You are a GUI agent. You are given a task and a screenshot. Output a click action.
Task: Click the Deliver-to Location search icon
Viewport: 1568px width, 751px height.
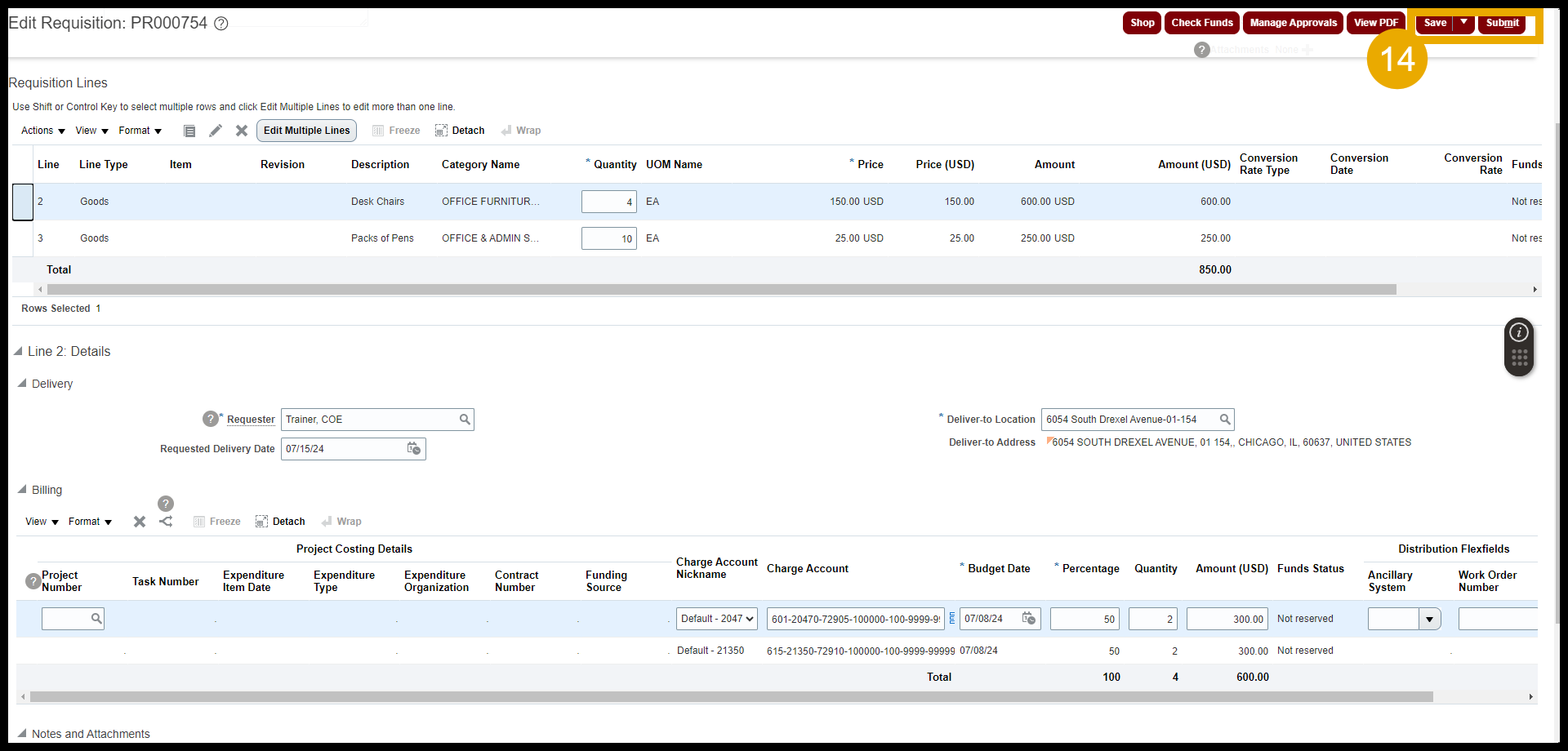click(1225, 420)
